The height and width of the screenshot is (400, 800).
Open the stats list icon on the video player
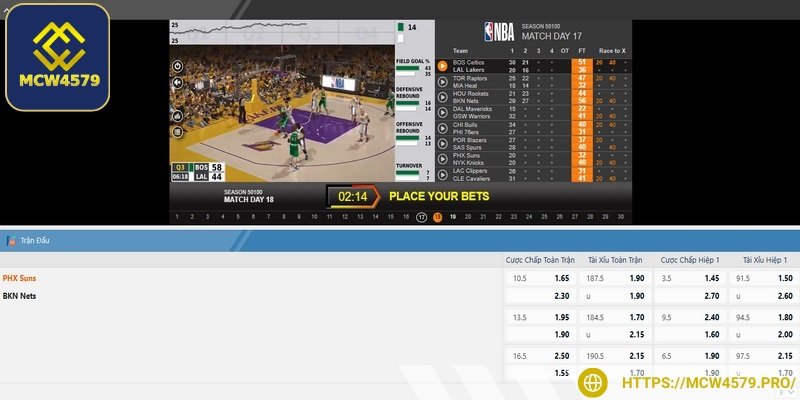pos(178,132)
